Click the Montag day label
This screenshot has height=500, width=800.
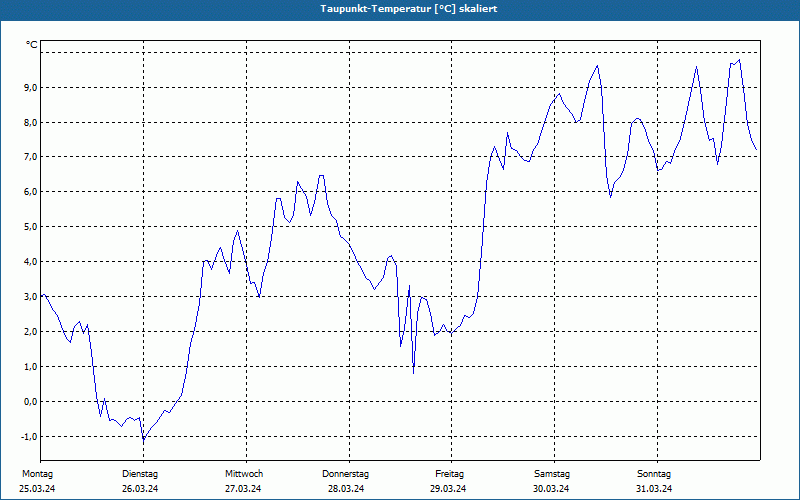tap(37, 474)
